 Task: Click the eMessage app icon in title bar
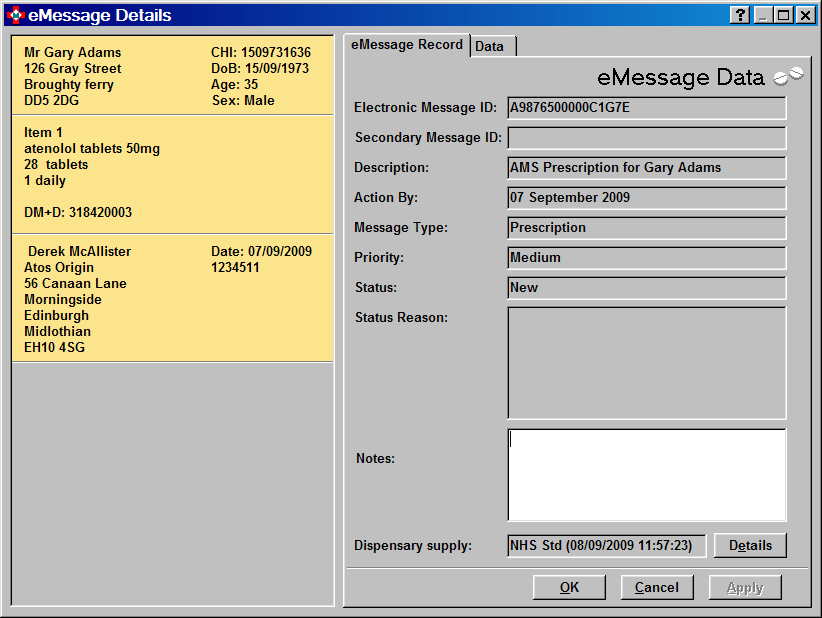pyautogui.click(x=15, y=15)
